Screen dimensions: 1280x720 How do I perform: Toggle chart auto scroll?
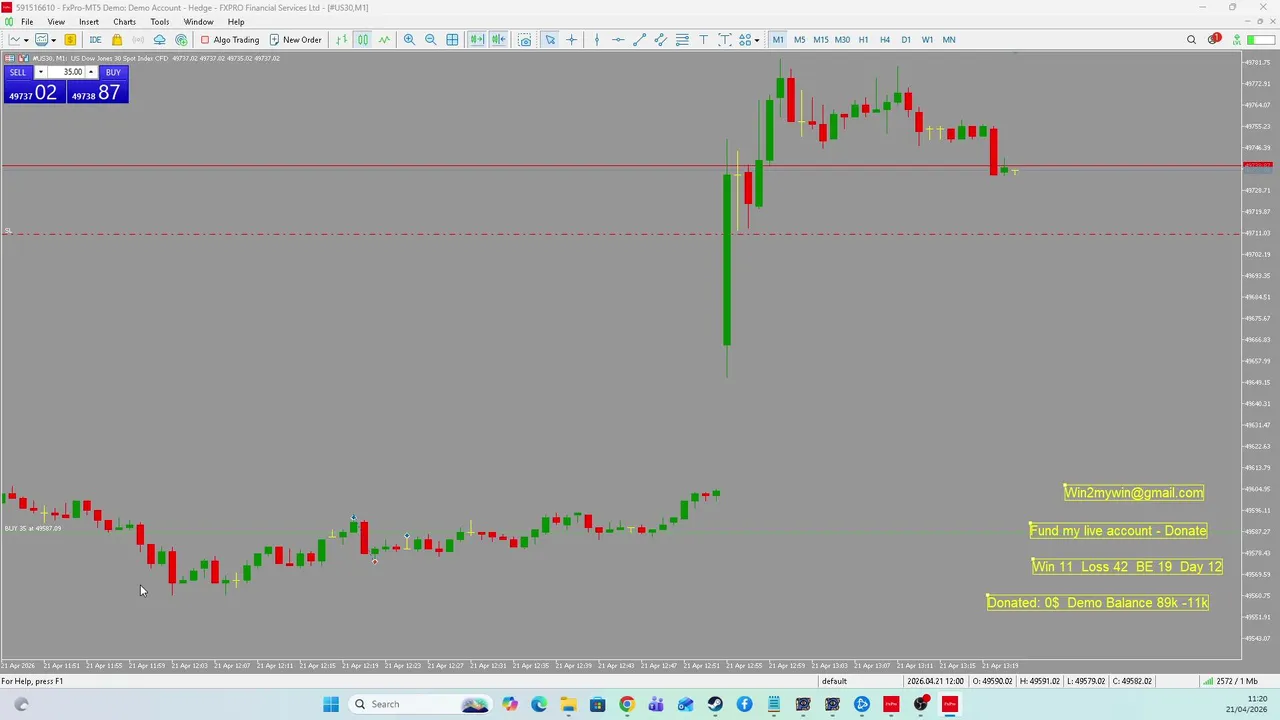(477, 40)
